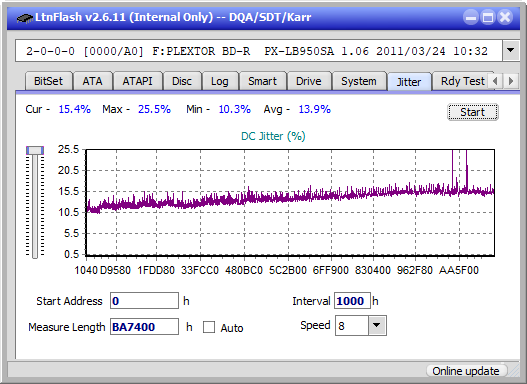Click in the Interval field
The image size is (527, 384).
352,301
